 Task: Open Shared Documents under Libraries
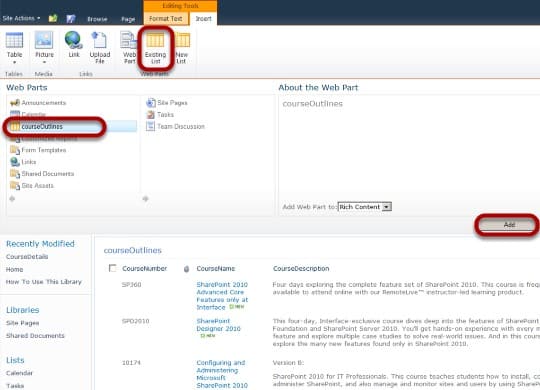click(x=35, y=336)
